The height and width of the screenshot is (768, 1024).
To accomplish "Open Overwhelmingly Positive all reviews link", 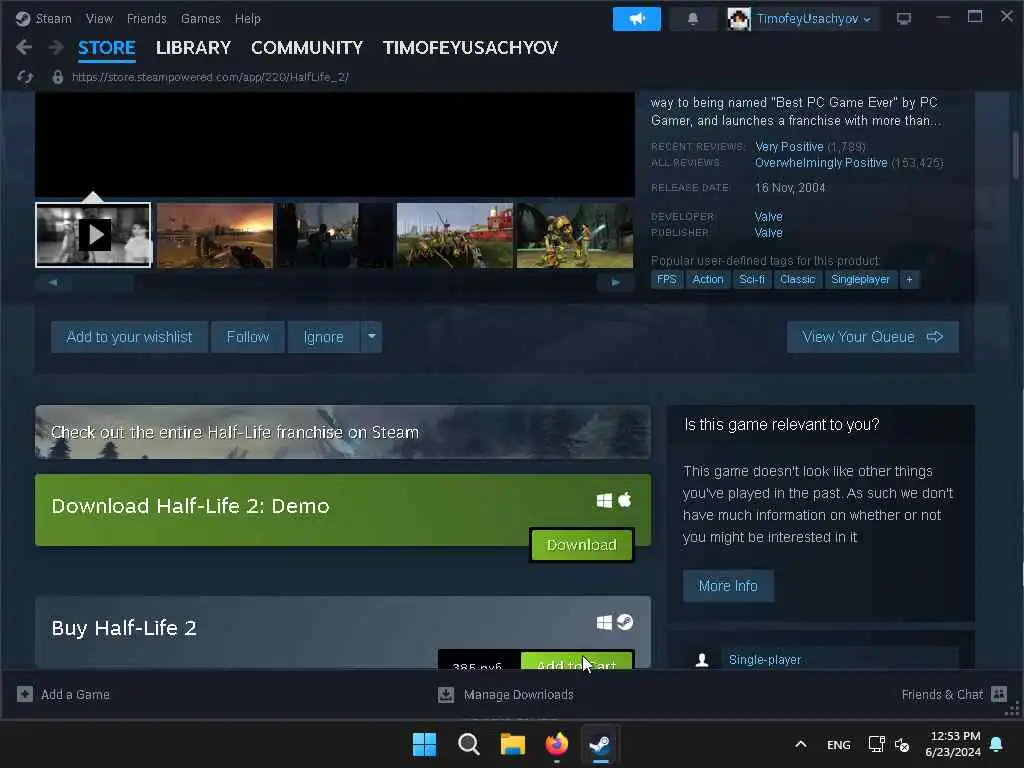I will [821, 163].
